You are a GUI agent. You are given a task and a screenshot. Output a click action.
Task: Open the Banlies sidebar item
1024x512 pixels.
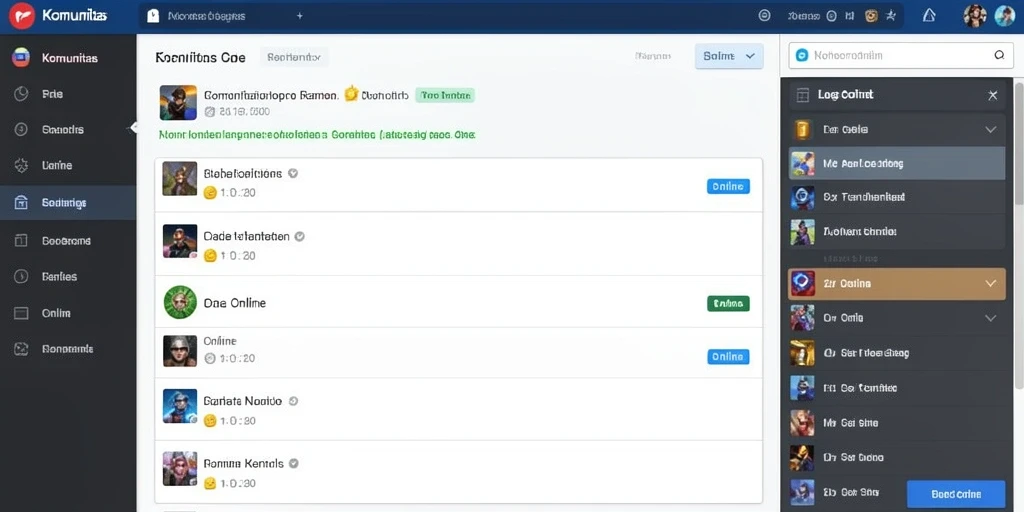68,277
